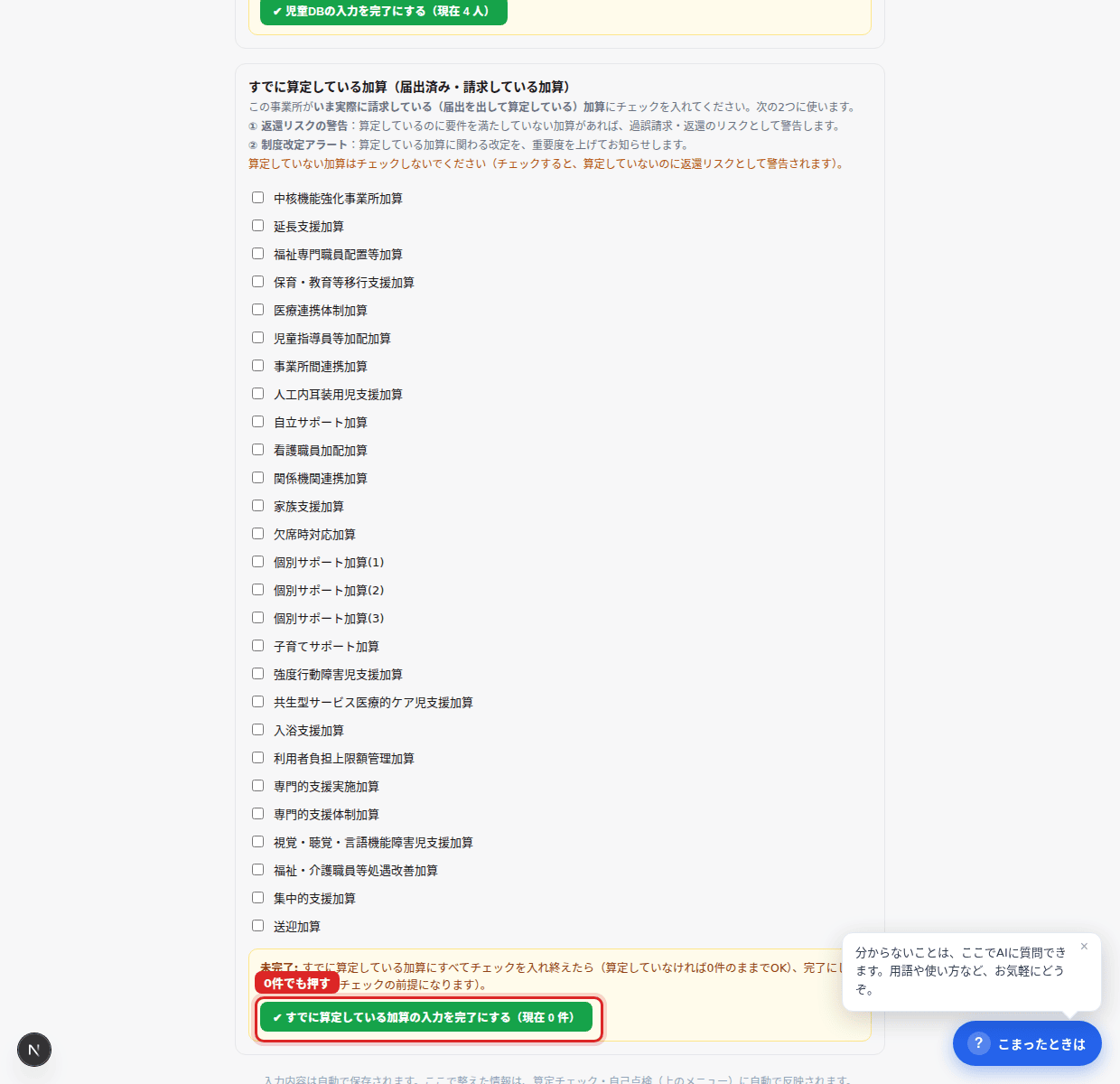
Task: Enable 福祉・介護職員等処遇改善加算
Action: click(257, 870)
